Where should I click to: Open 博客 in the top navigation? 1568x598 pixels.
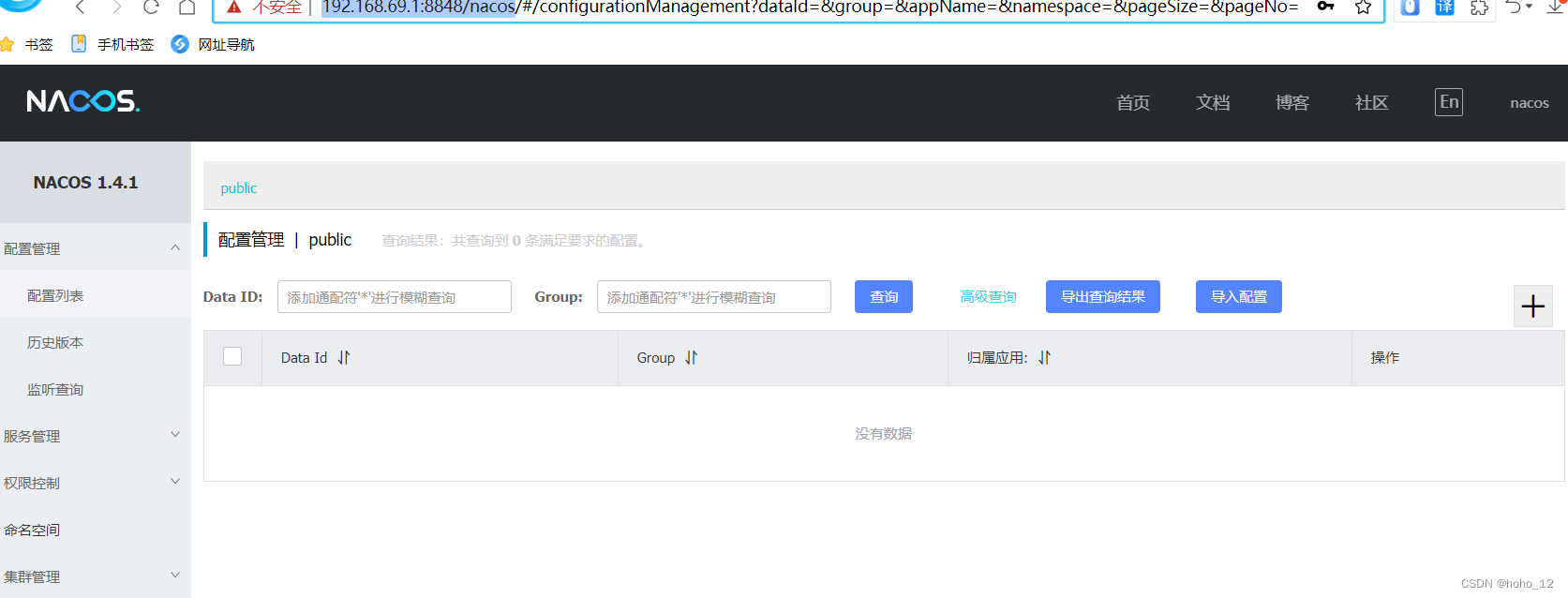point(1292,103)
